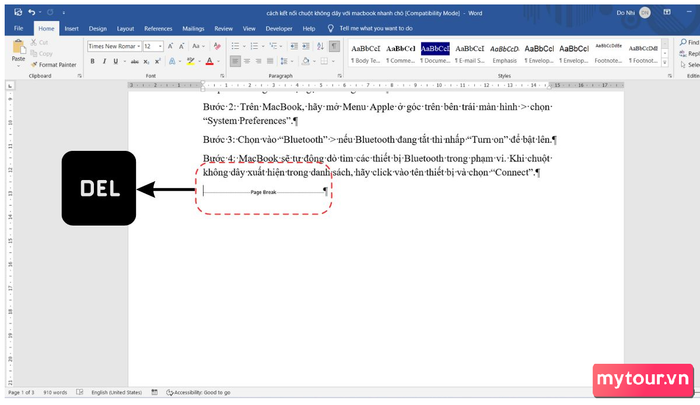Apply paragraph shading fill color
The width and height of the screenshot is (700, 405).
point(305,61)
